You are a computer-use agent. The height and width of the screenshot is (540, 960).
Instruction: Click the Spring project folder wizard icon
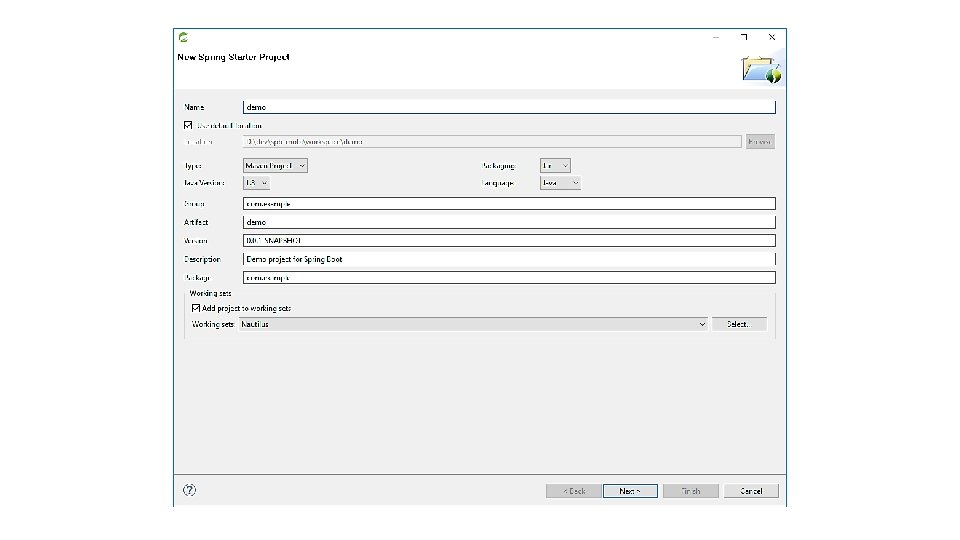761,69
